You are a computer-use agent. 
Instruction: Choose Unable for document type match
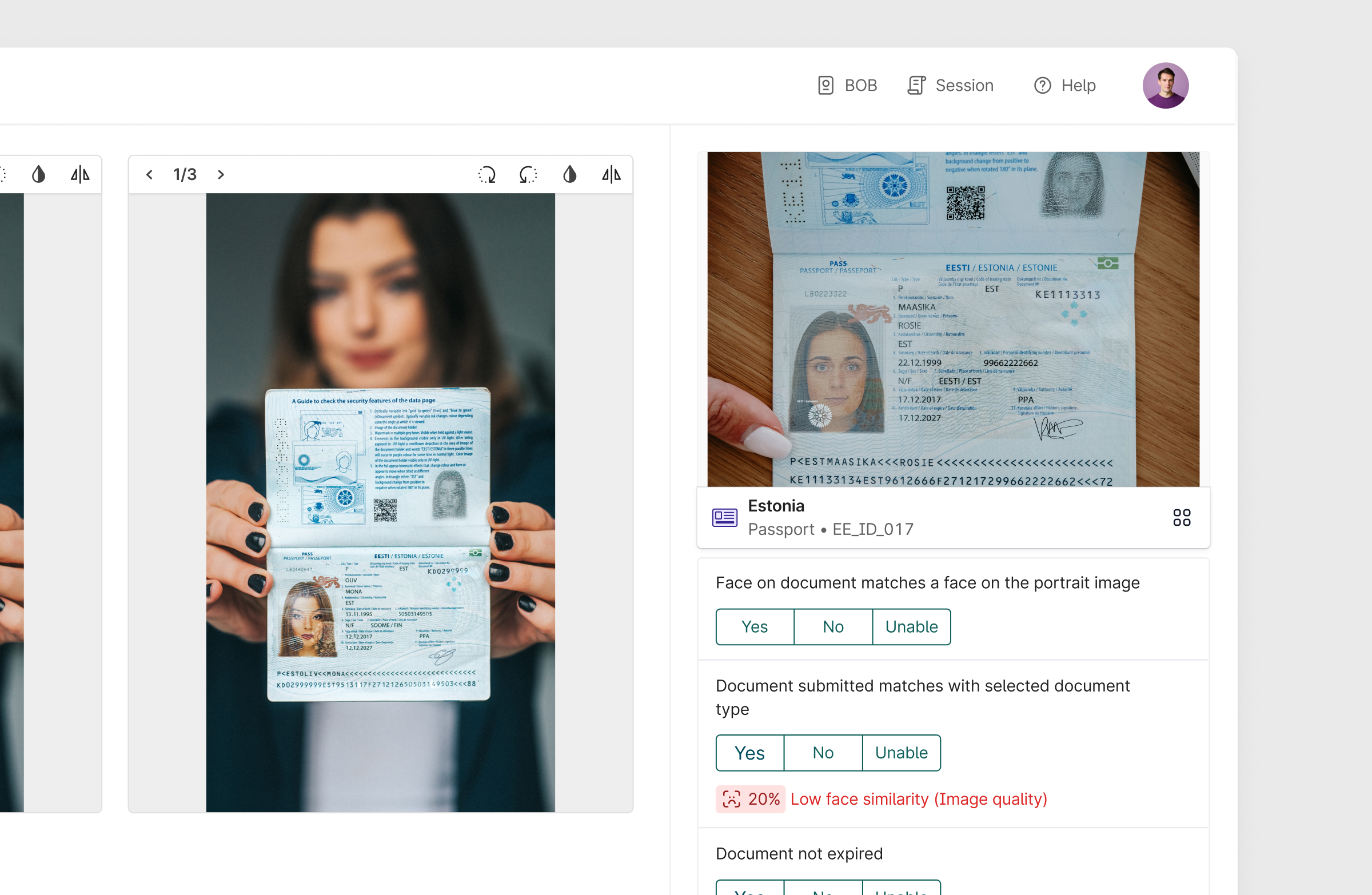pos(901,753)
